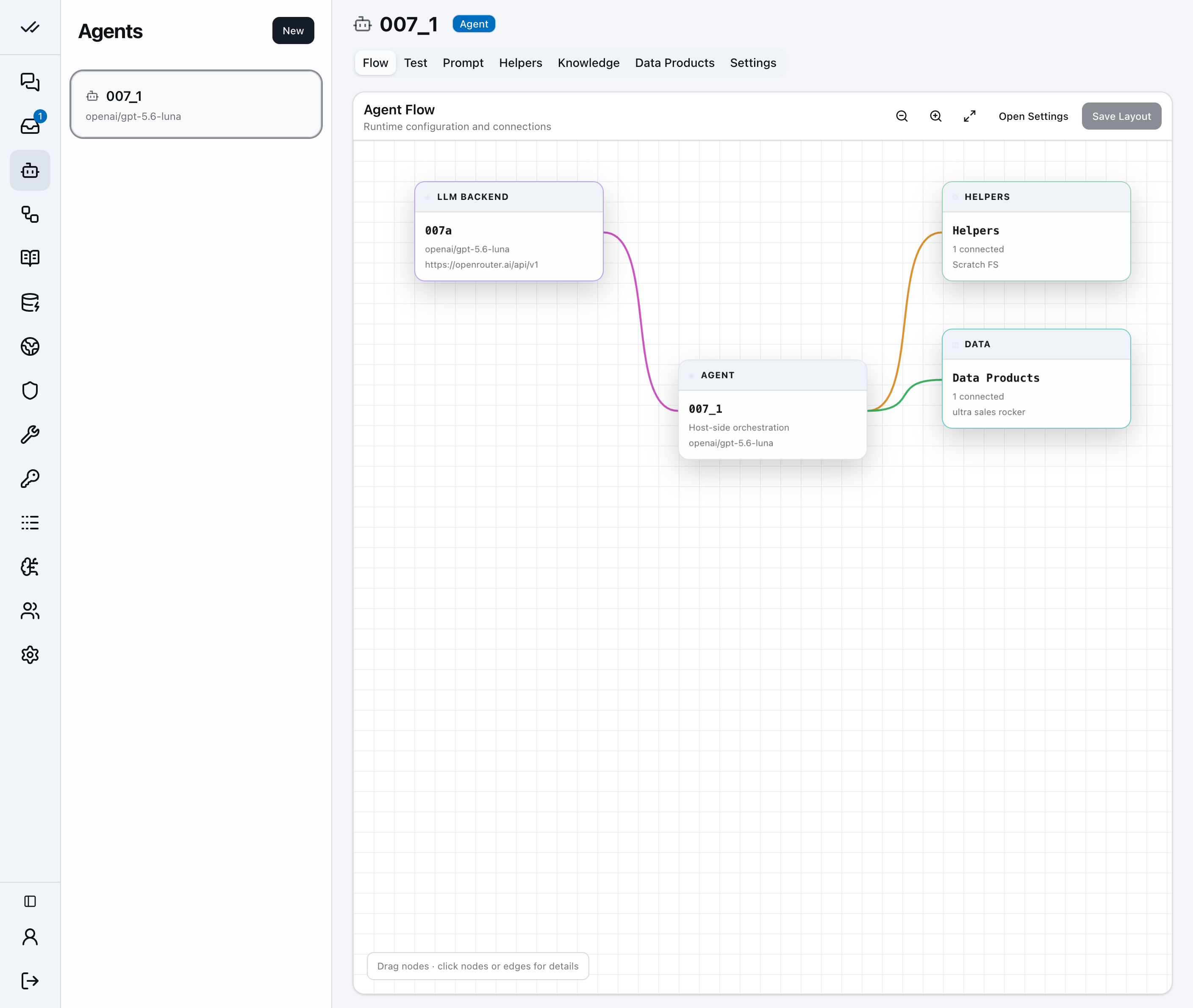Open the Helpers tab

pos(520,63)
